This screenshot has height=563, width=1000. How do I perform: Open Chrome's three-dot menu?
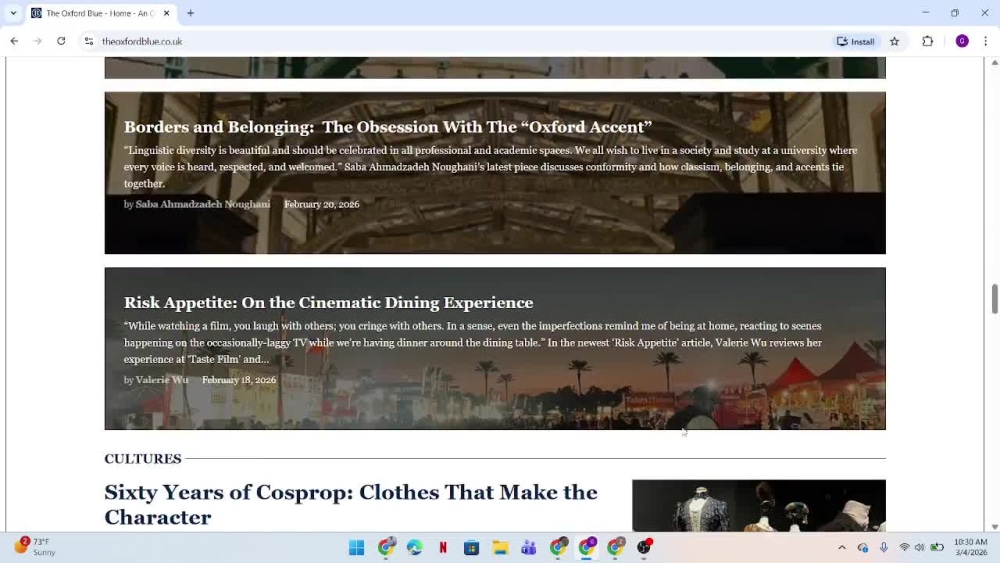pyautogui.click(x=985, y=41)
